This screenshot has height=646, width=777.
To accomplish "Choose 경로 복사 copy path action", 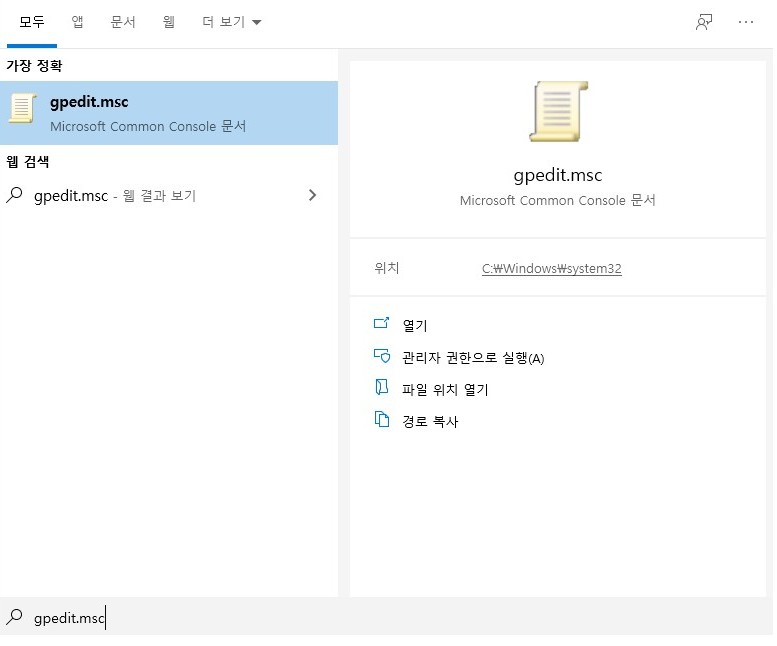I will [430, 422].
